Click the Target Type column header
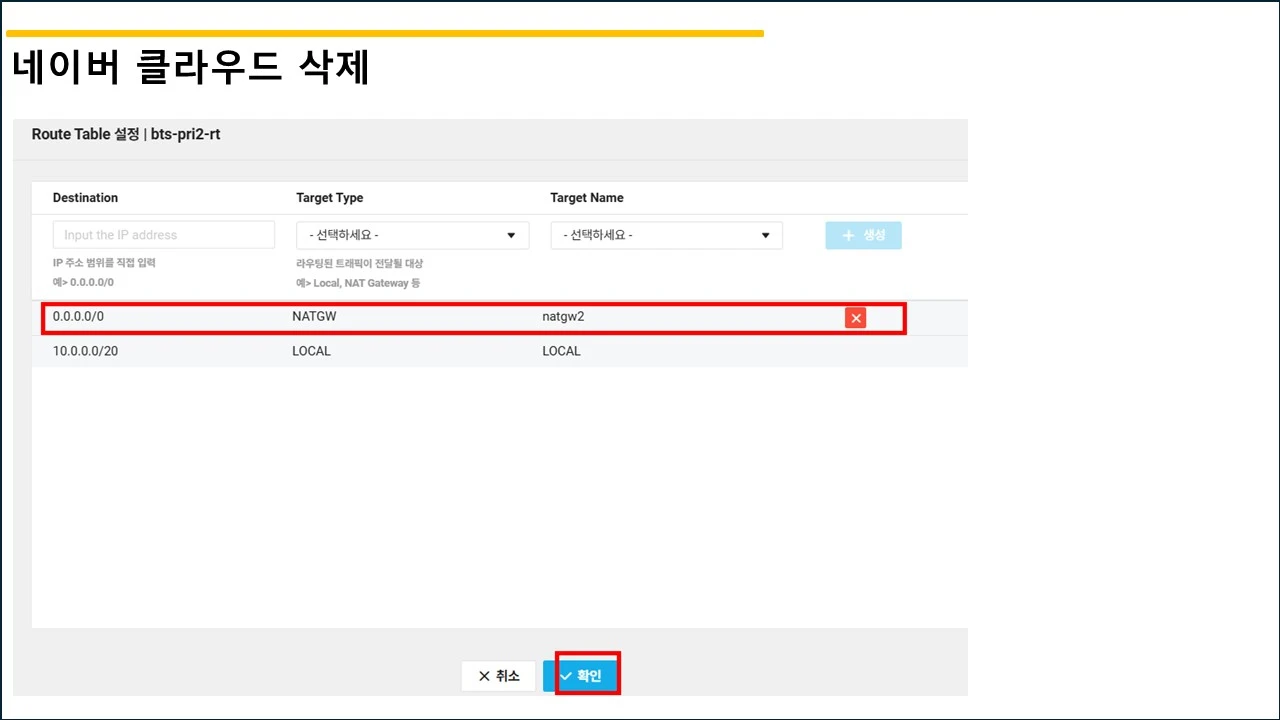Viewport: 1280px width, 720px height. pyautogui.click(x=330, y=198)
